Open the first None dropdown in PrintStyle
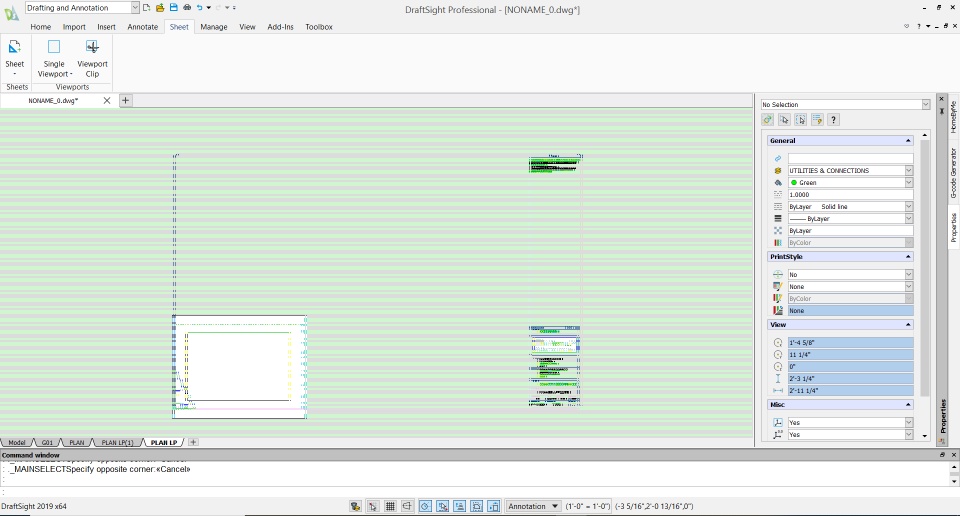Screen dimensions: 960x516 coord(909,286)
